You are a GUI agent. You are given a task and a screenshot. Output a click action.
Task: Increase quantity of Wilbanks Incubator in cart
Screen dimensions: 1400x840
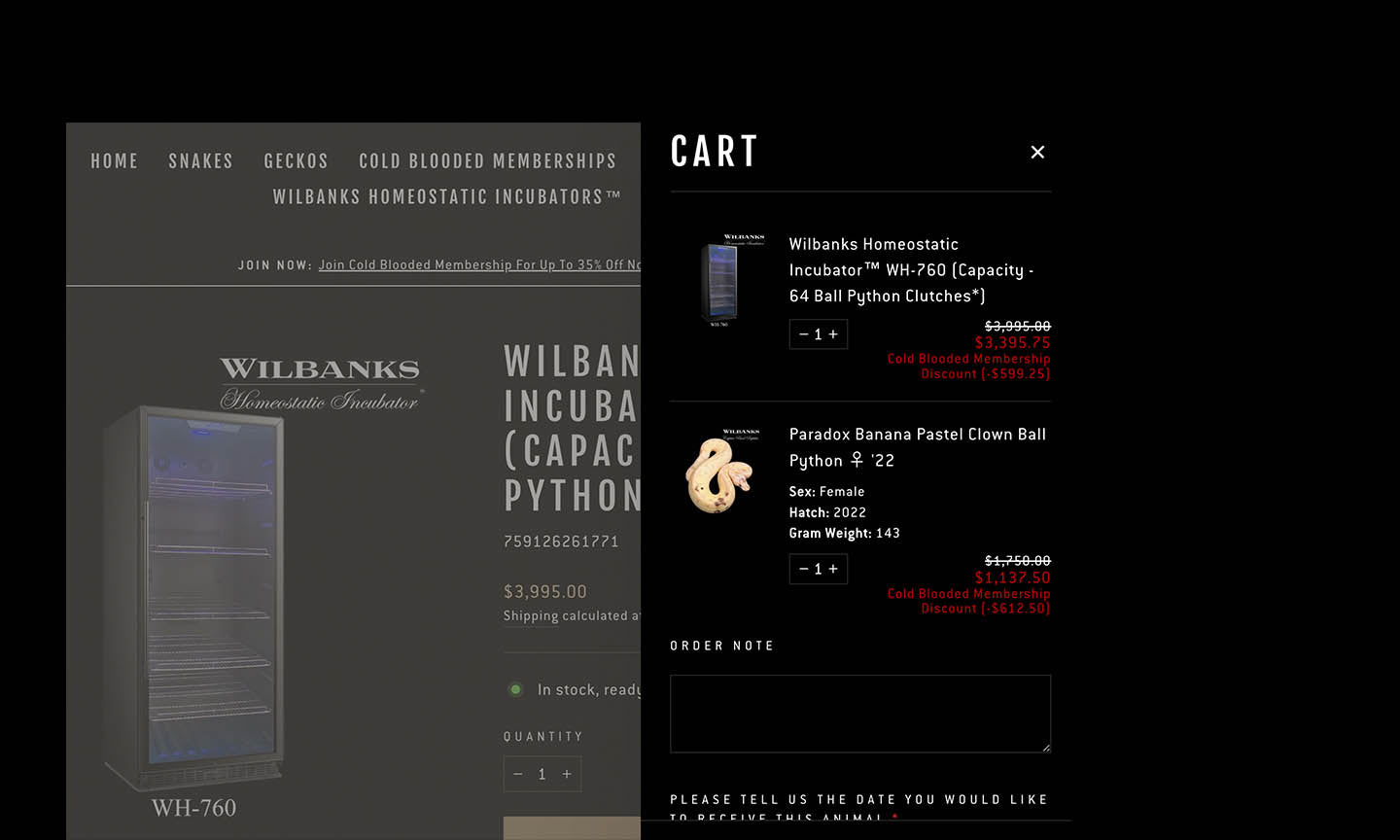[833, 334]
